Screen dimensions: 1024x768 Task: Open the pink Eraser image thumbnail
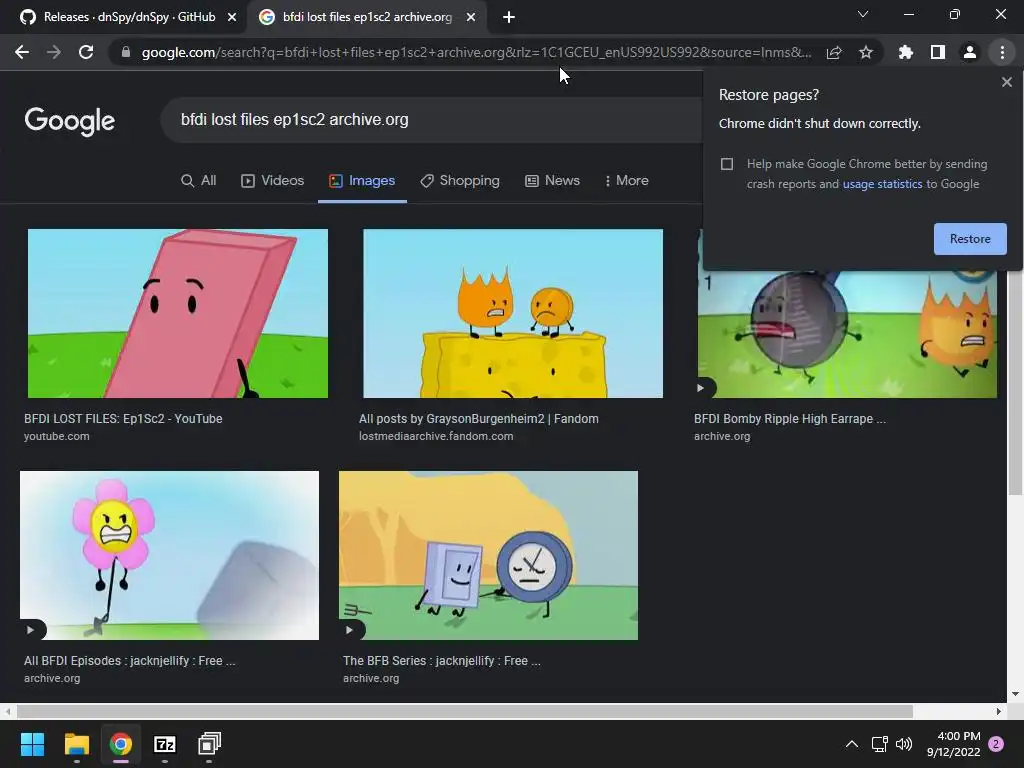(178, 313)
